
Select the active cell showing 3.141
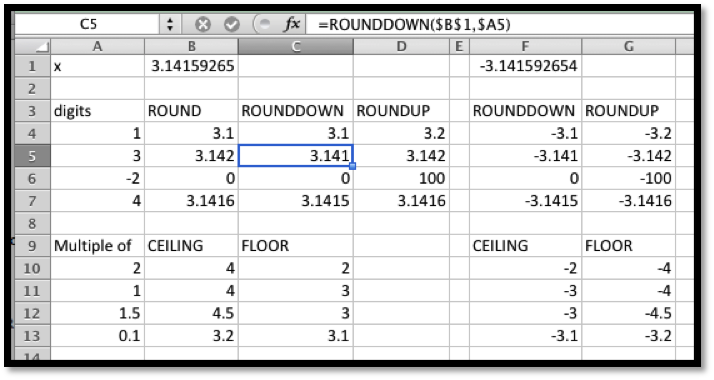[x=296, y=156]
